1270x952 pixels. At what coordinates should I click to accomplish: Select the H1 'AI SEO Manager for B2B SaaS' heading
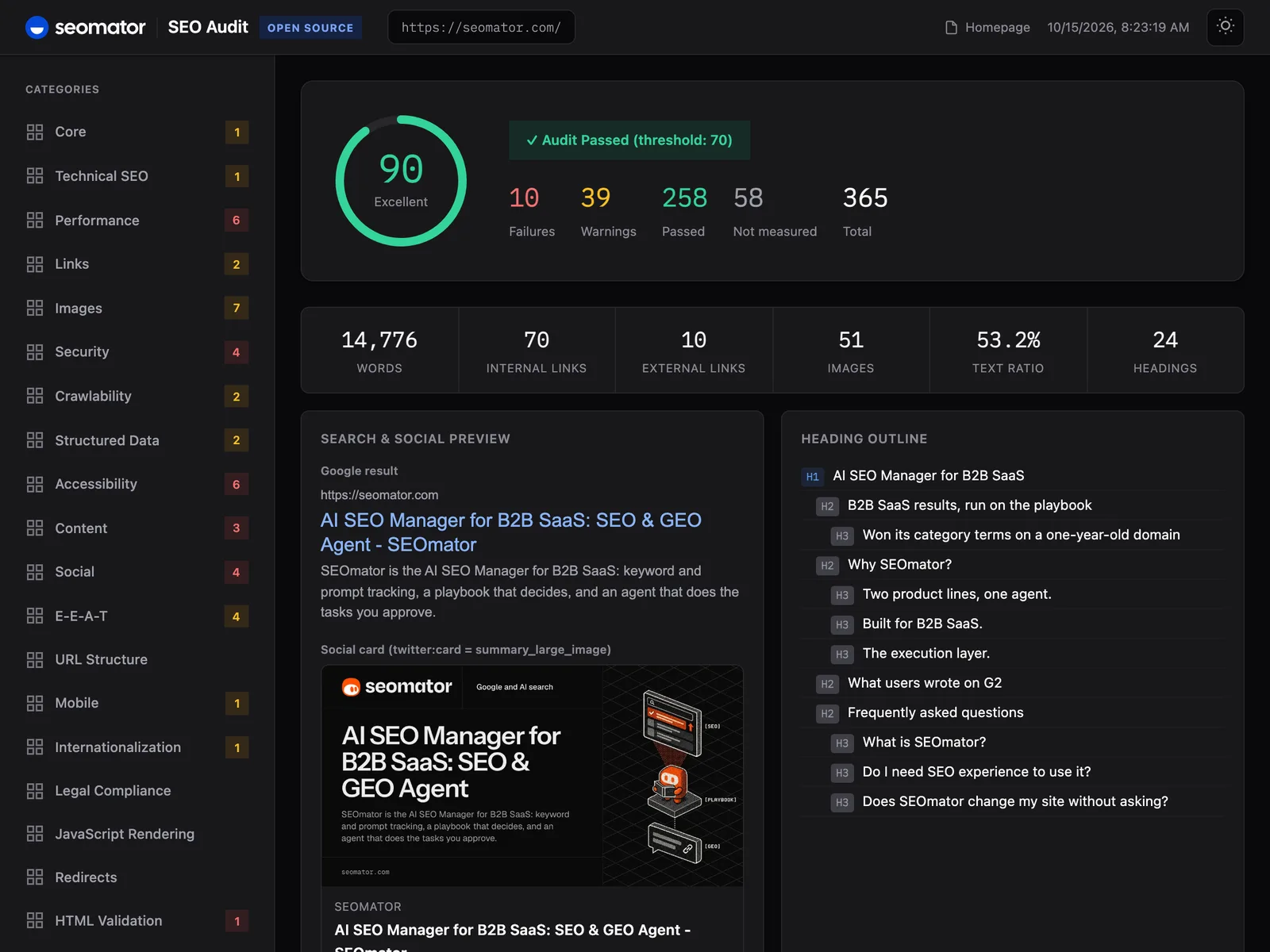1012,476
